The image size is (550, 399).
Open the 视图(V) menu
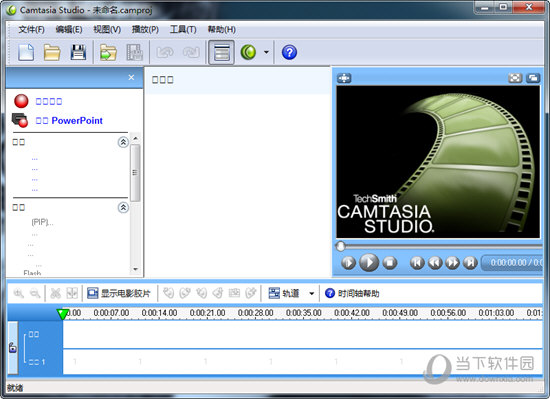107,29
